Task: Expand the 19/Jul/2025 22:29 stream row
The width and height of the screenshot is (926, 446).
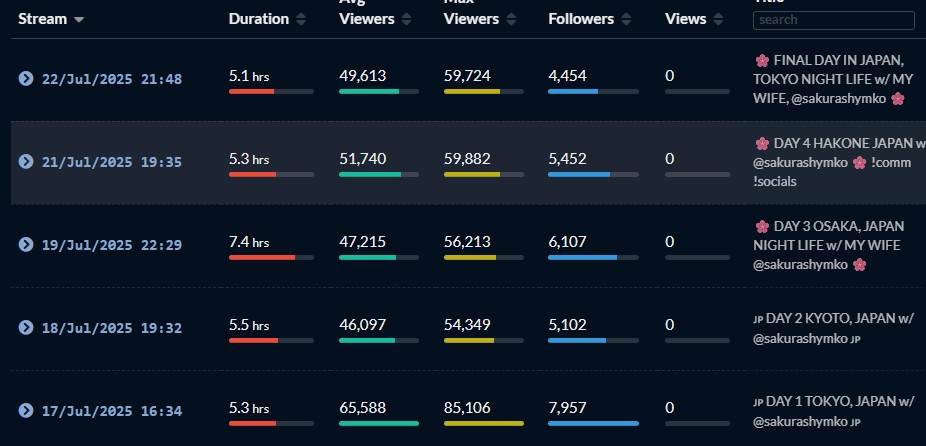Action: pyautogui.click(x=25, y=245)
